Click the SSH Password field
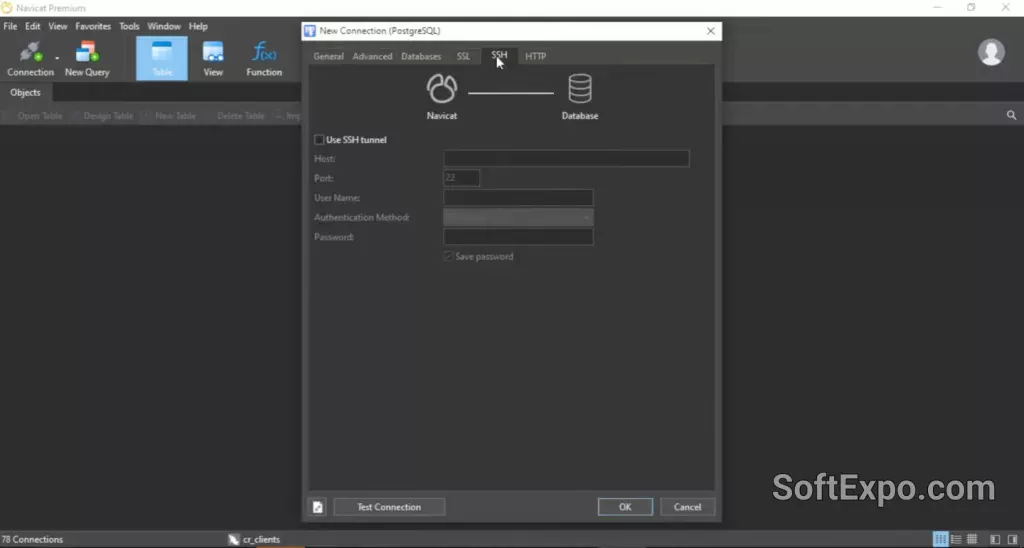The height and width of the screenshot is (548, 1024). (519, 237)
